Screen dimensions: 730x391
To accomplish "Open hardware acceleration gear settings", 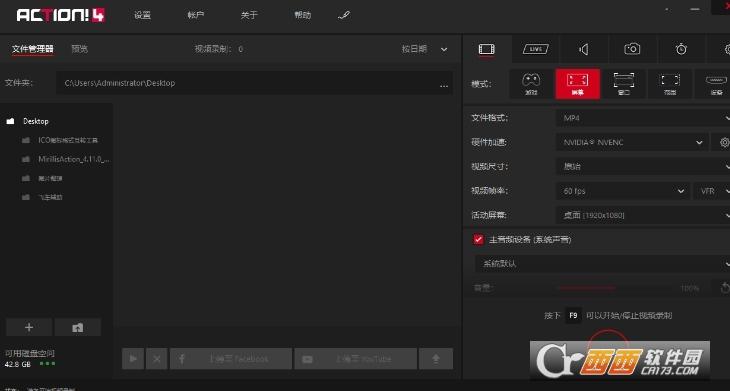I will [723, 142].
